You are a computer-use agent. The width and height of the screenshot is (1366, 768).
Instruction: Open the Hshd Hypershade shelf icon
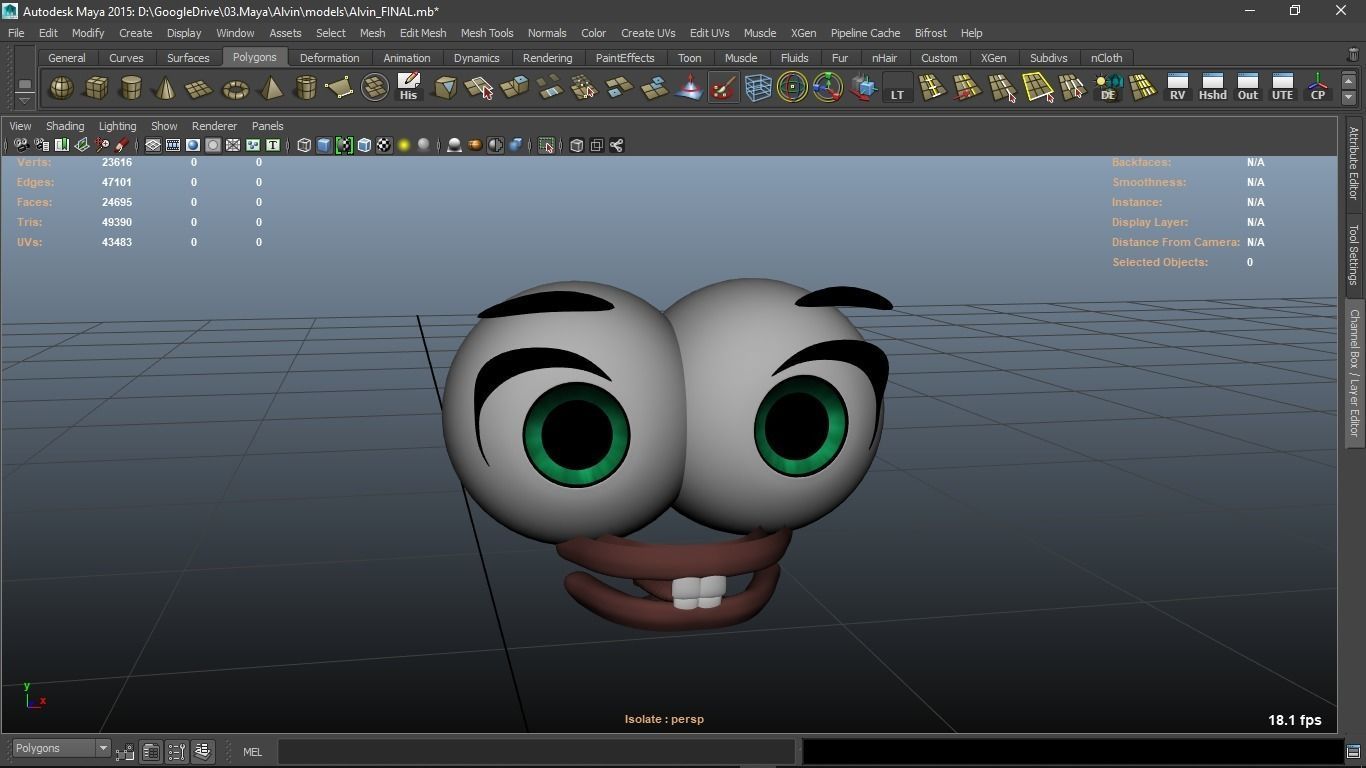click(x=1213, y=88)
